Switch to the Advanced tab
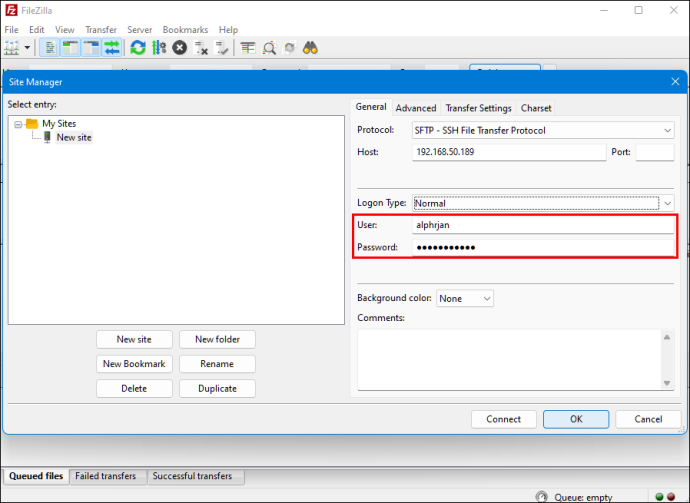 pos(415,108)
